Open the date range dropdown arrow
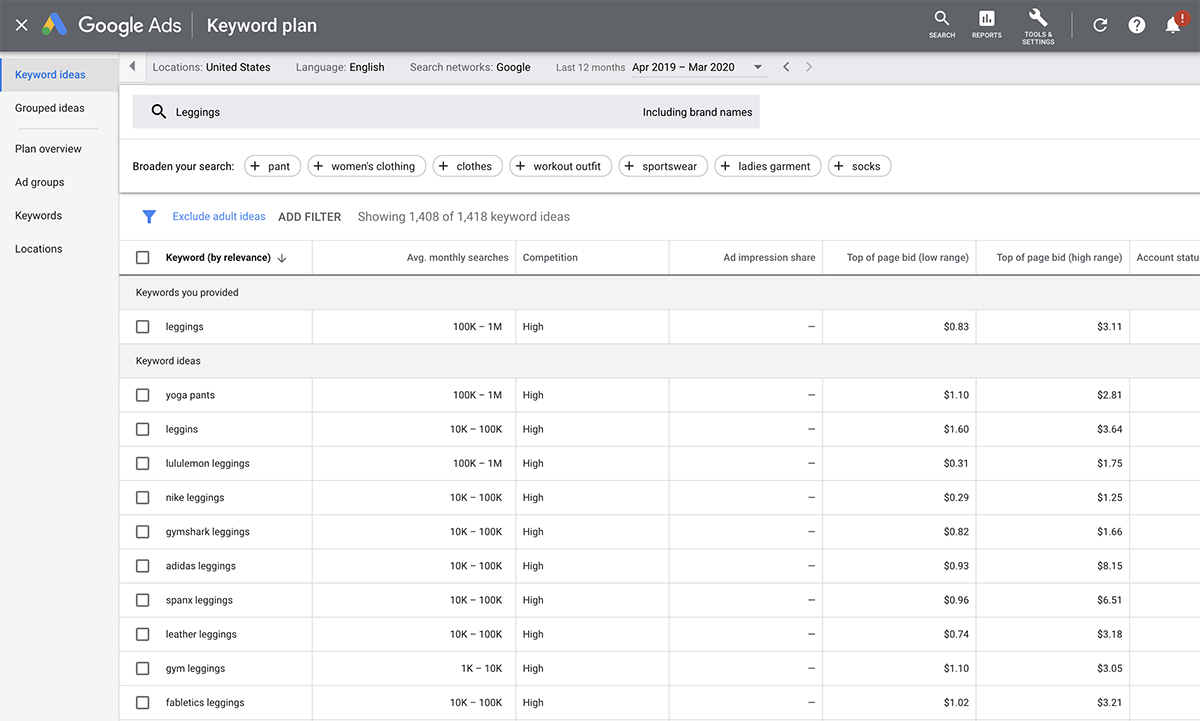 tap(758, 67)
